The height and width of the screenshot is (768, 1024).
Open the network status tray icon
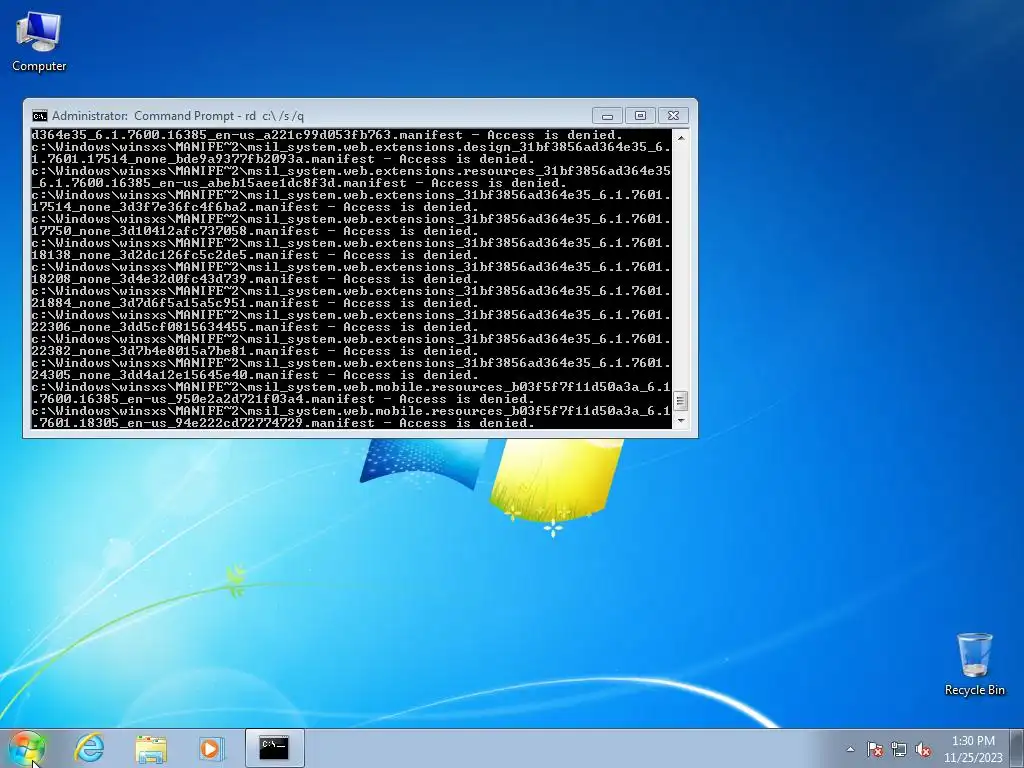[899, 749]
